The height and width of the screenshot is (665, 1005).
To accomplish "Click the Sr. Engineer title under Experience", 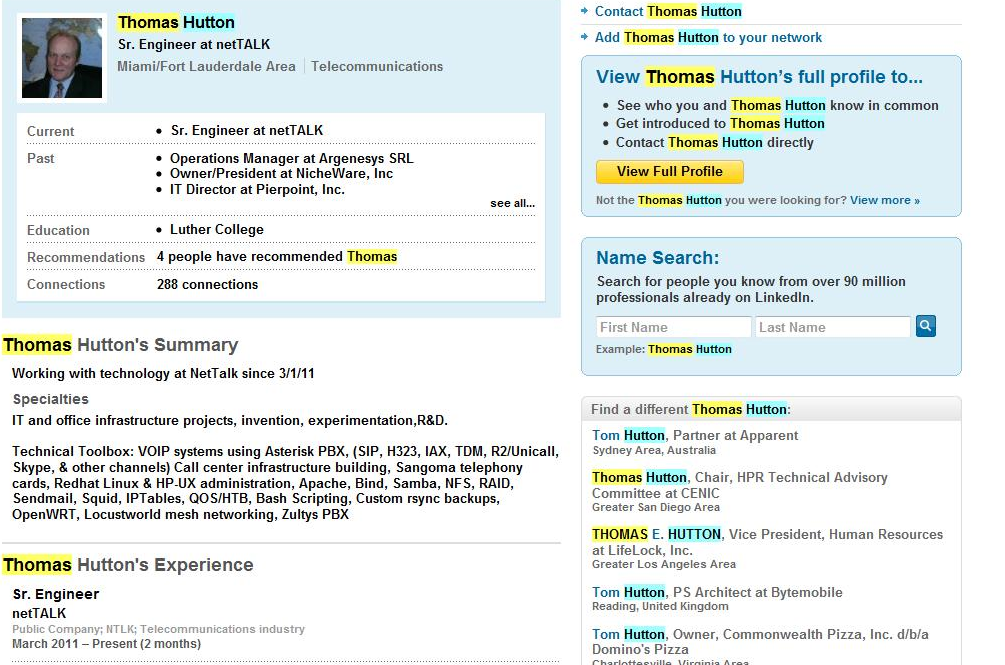I will (56, 594).
